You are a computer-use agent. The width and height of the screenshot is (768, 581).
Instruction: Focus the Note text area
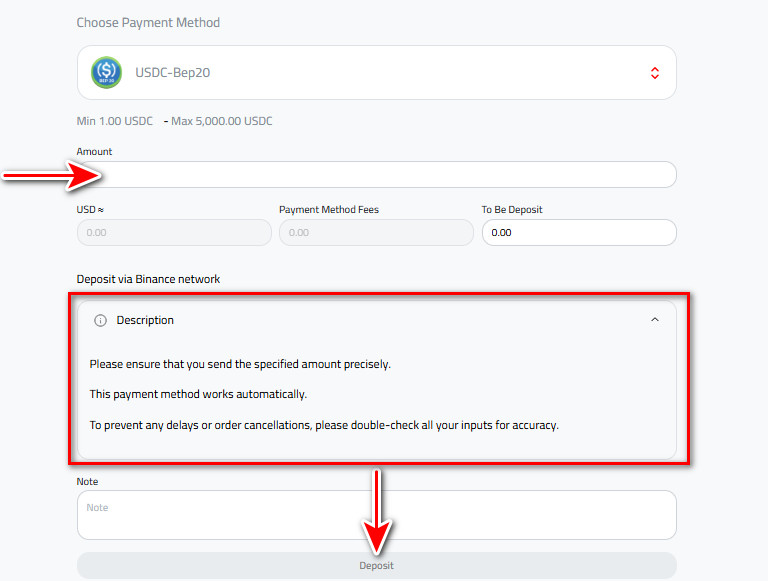pos(377,515)
